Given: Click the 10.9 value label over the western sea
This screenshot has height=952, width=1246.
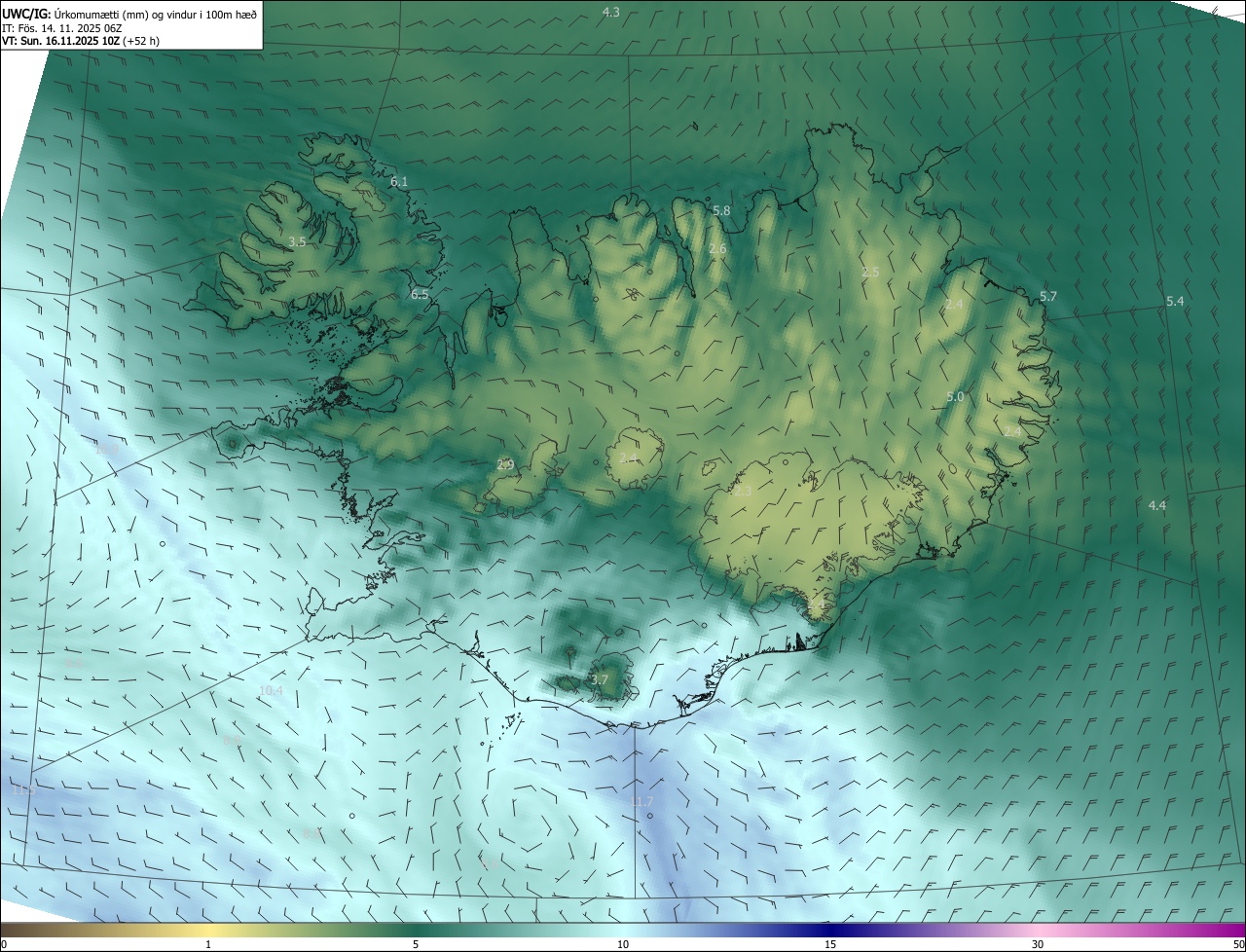Looking at the screenshot, I should pyautogui.click(x=106, y=449).
